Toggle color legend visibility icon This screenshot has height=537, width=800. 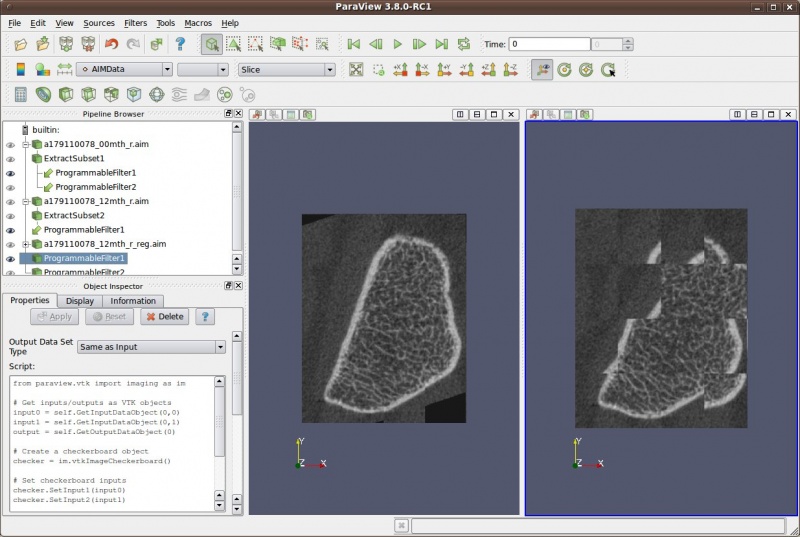pos(20,69)
